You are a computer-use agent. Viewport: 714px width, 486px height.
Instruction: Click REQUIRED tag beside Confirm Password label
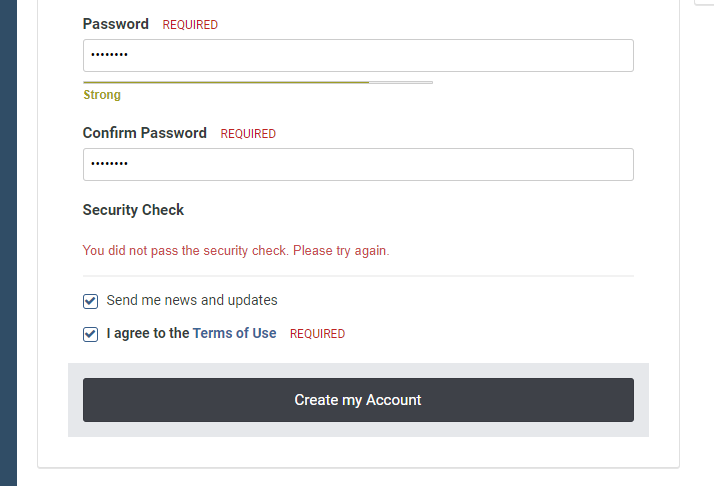pyautogui.click(x=248, y=134)
